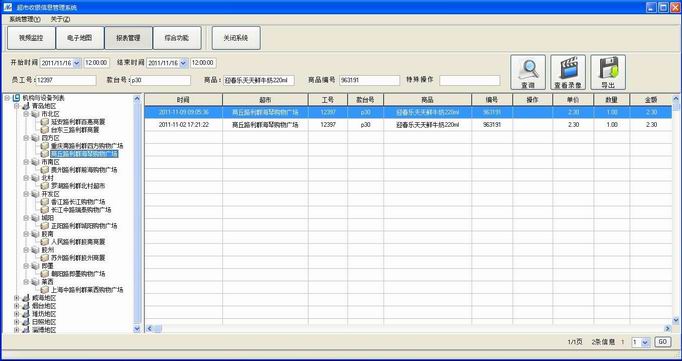The width and height of the screenshot is (682, 361).
Task: Click the start time 12:00:00 field
Action: click(96, 63)
